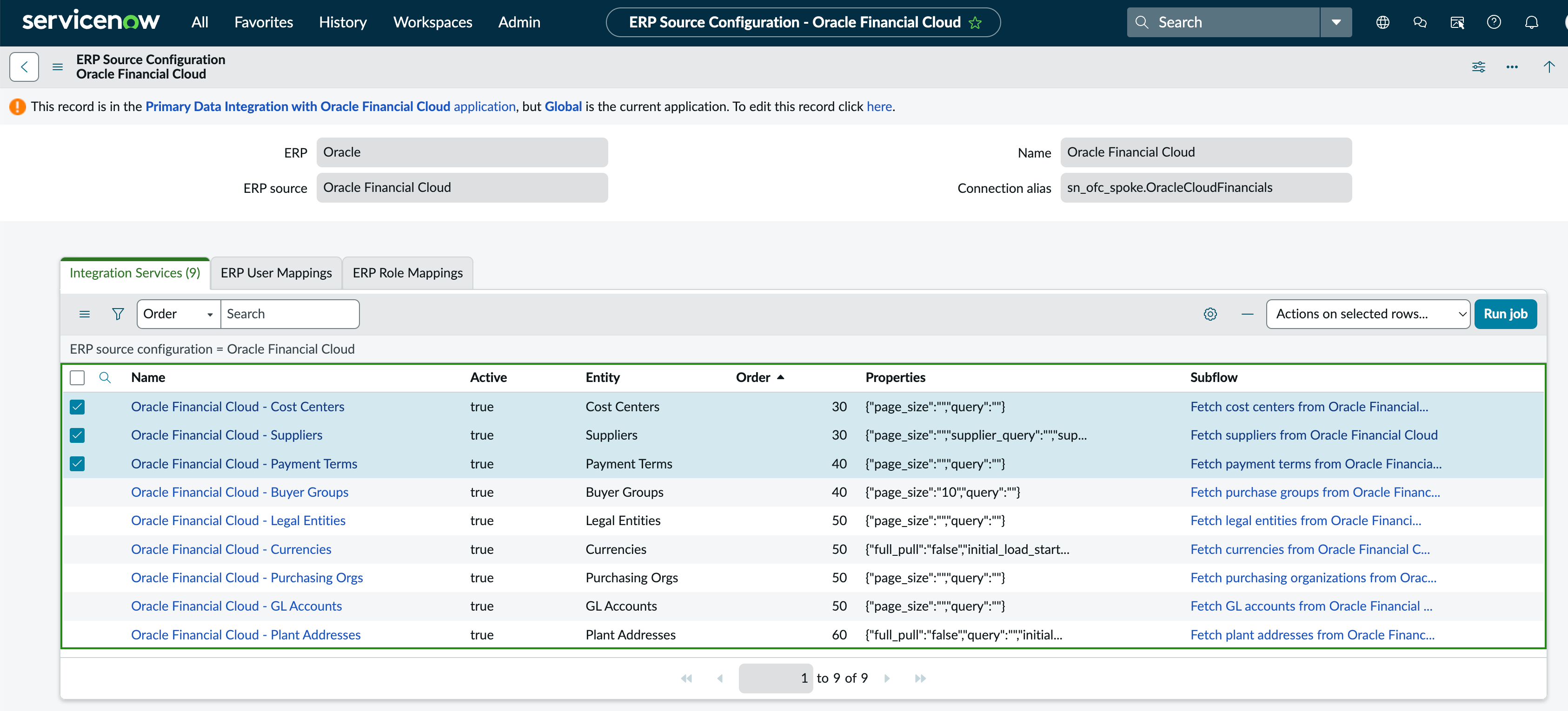Open the All menu
The height and width of the screenshot is (711, 1568).
(x=199, y=22)
